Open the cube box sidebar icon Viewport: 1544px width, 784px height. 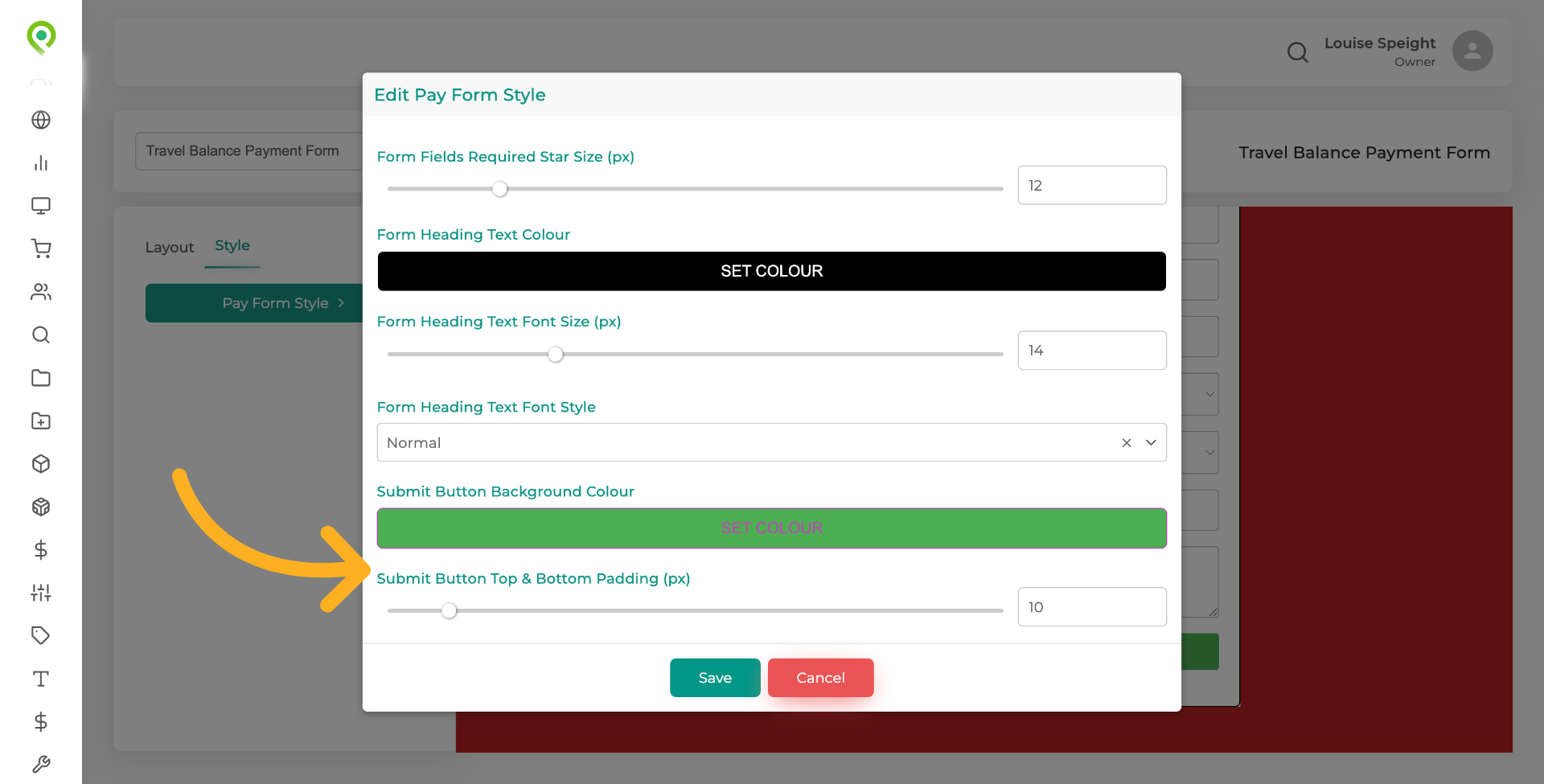click(x=41, y=464)
